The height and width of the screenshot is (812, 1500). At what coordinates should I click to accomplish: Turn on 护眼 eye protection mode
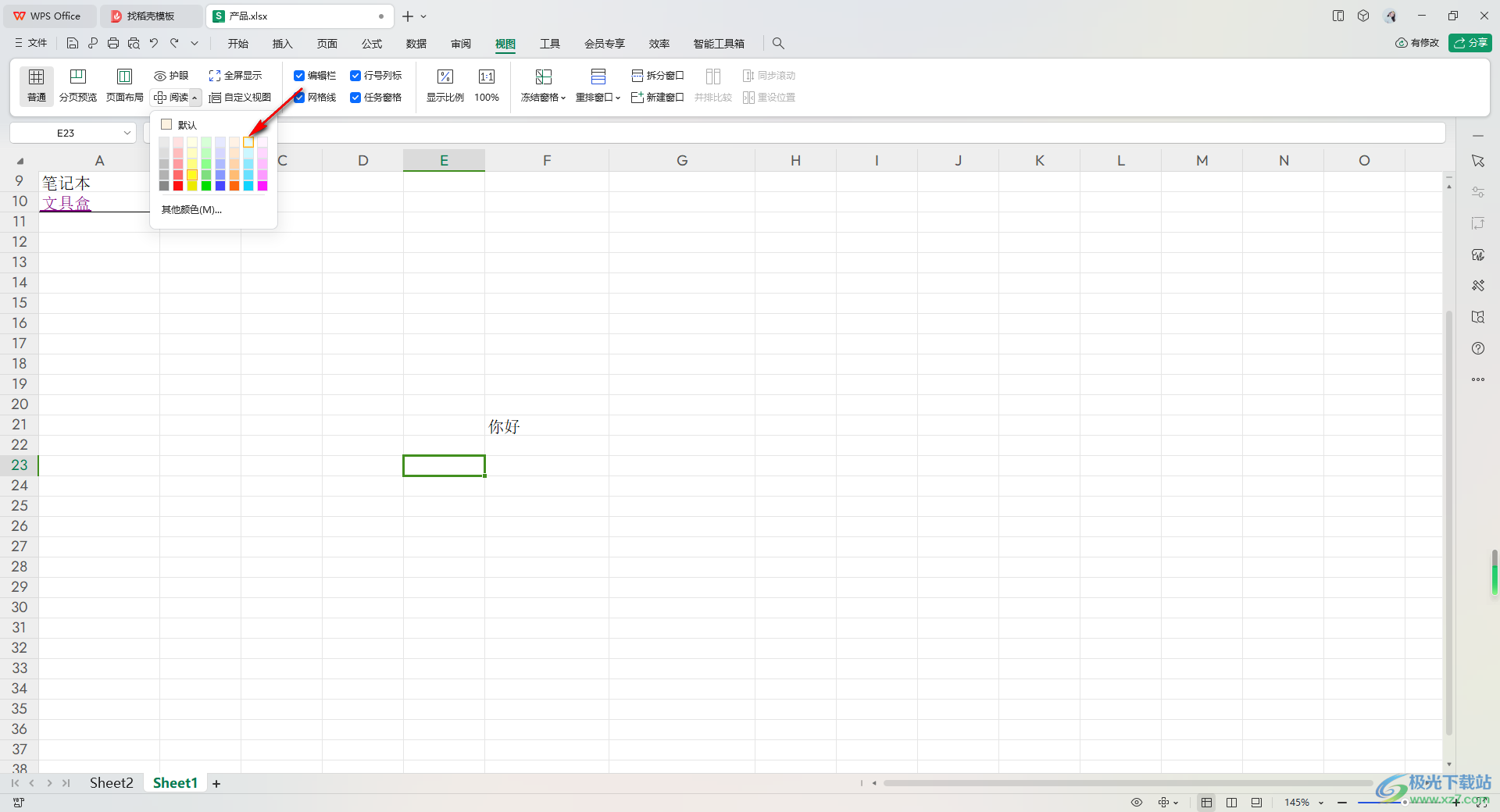(x=171, y=76)
